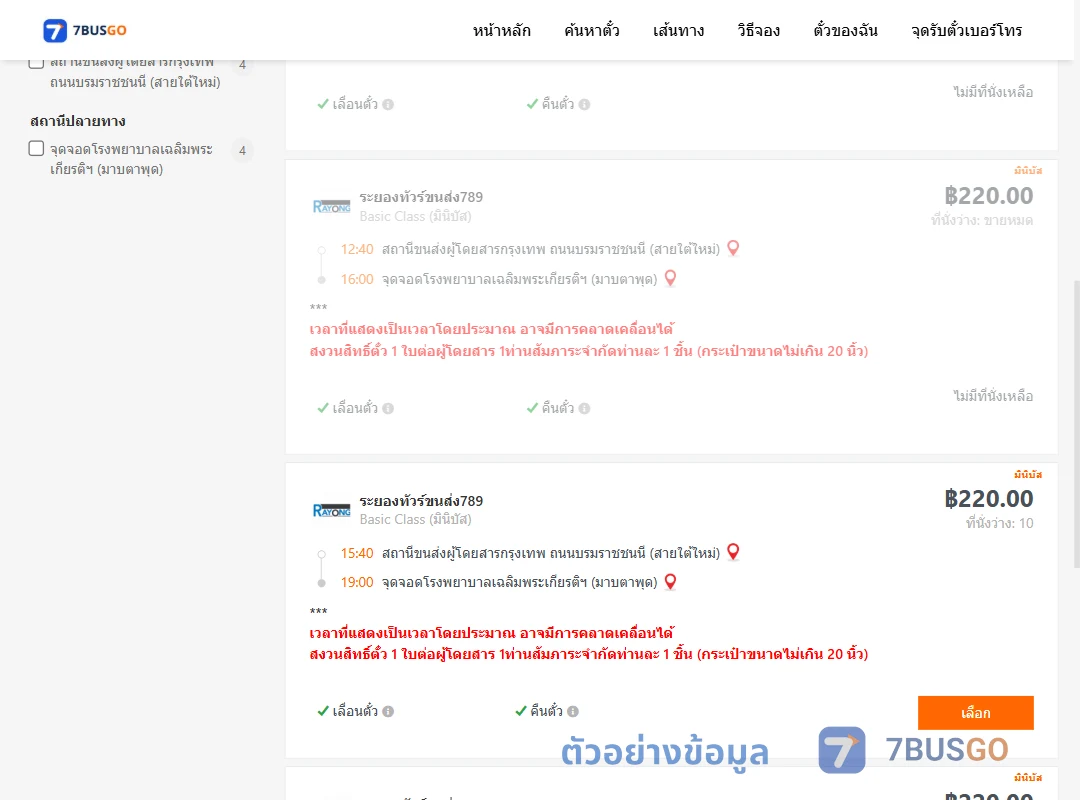
Task: Click the 19:00 arrival time text
Action: pos(357,583)
